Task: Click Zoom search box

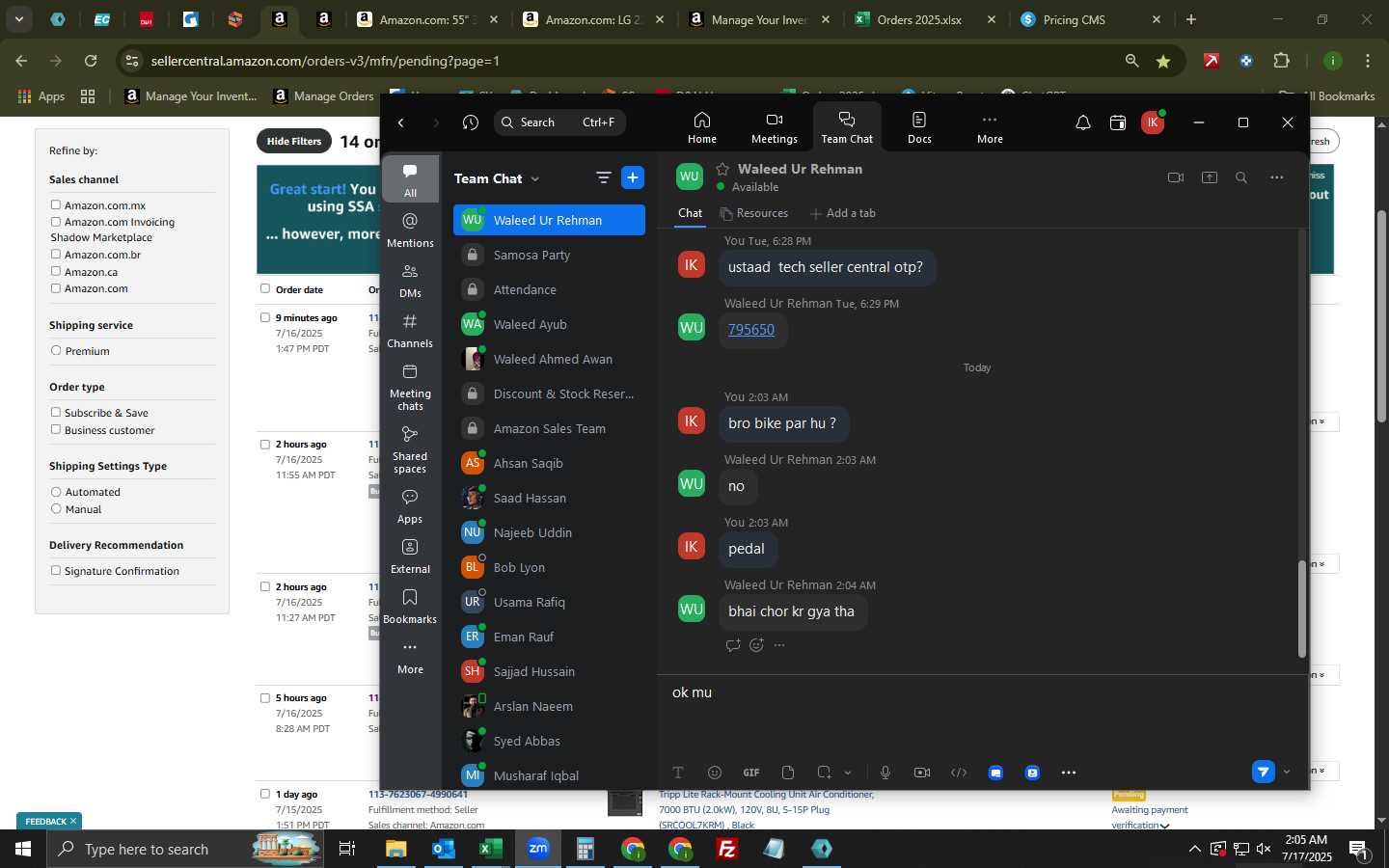Action: (x=559, y=122)
